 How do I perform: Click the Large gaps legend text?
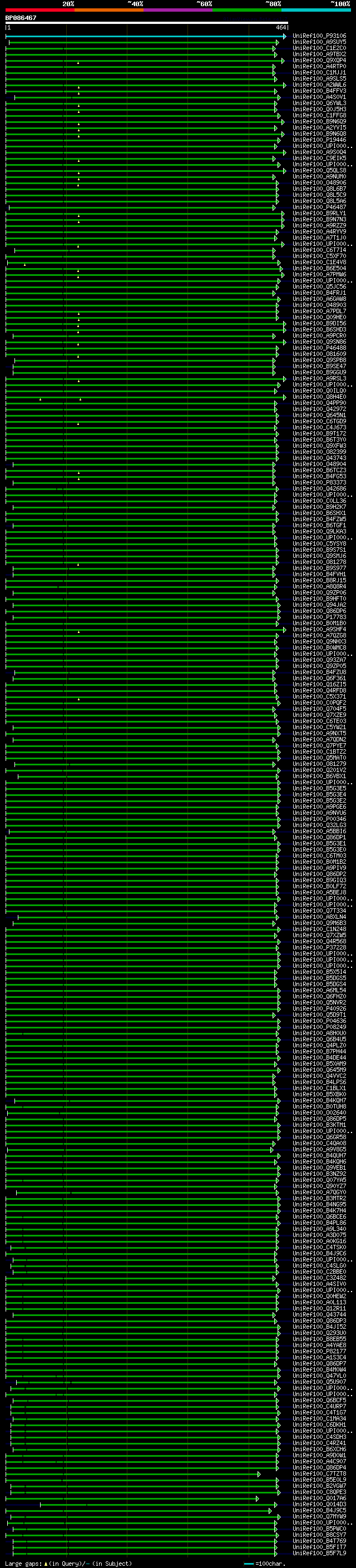tap(68, 1564)
